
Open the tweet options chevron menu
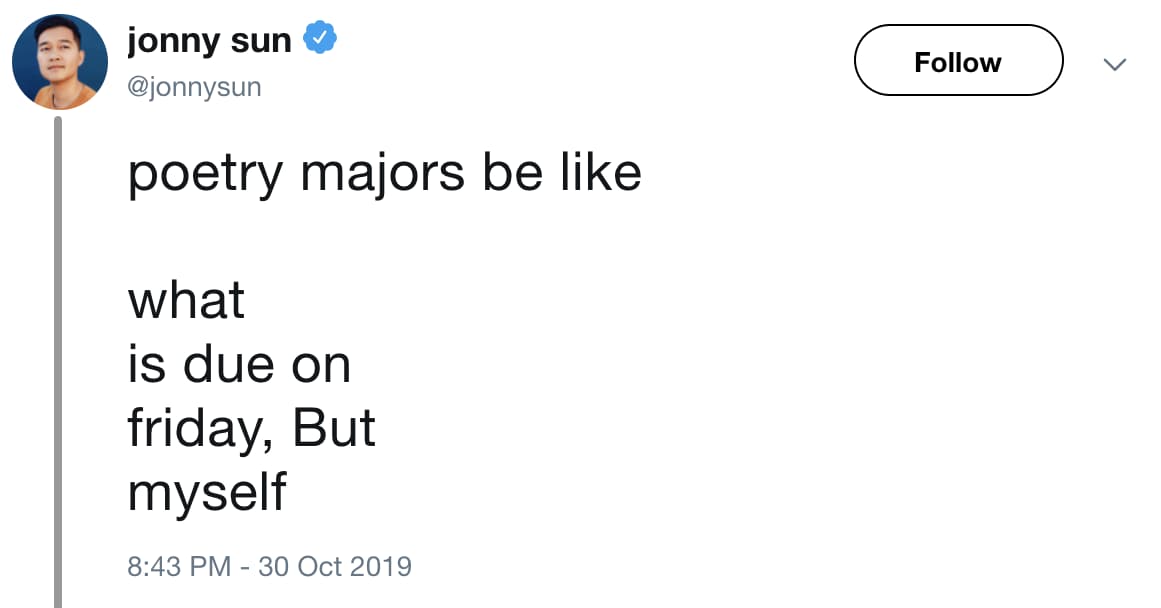point(1114,64)
